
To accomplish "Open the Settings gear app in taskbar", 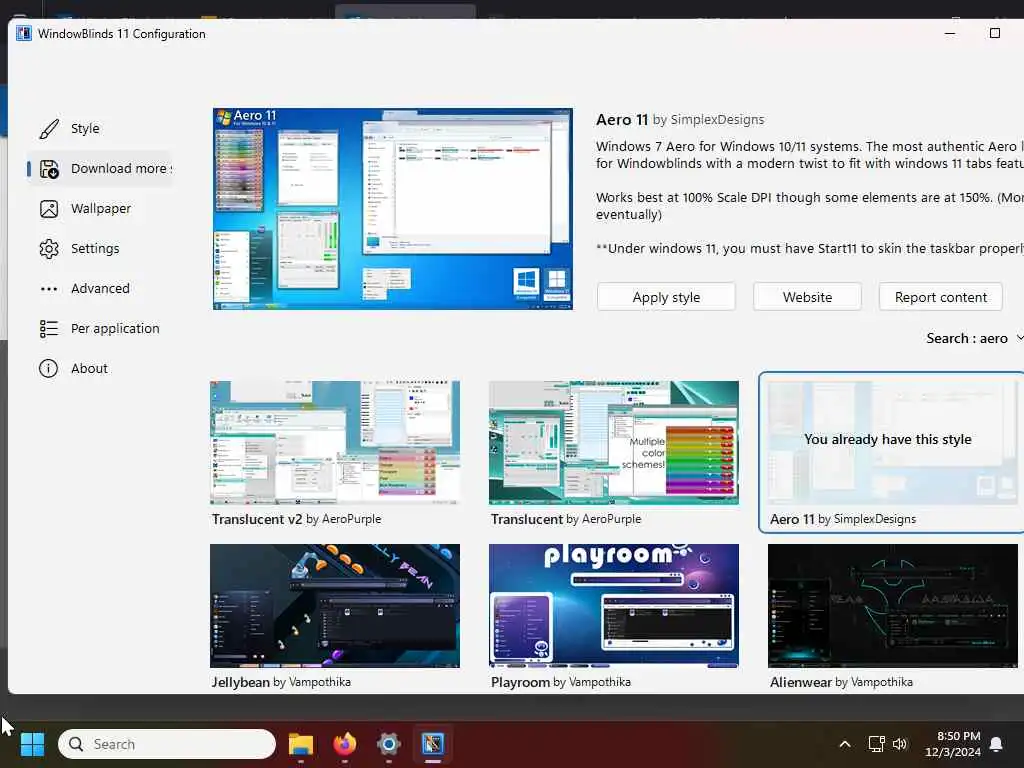I will [389, 744].
